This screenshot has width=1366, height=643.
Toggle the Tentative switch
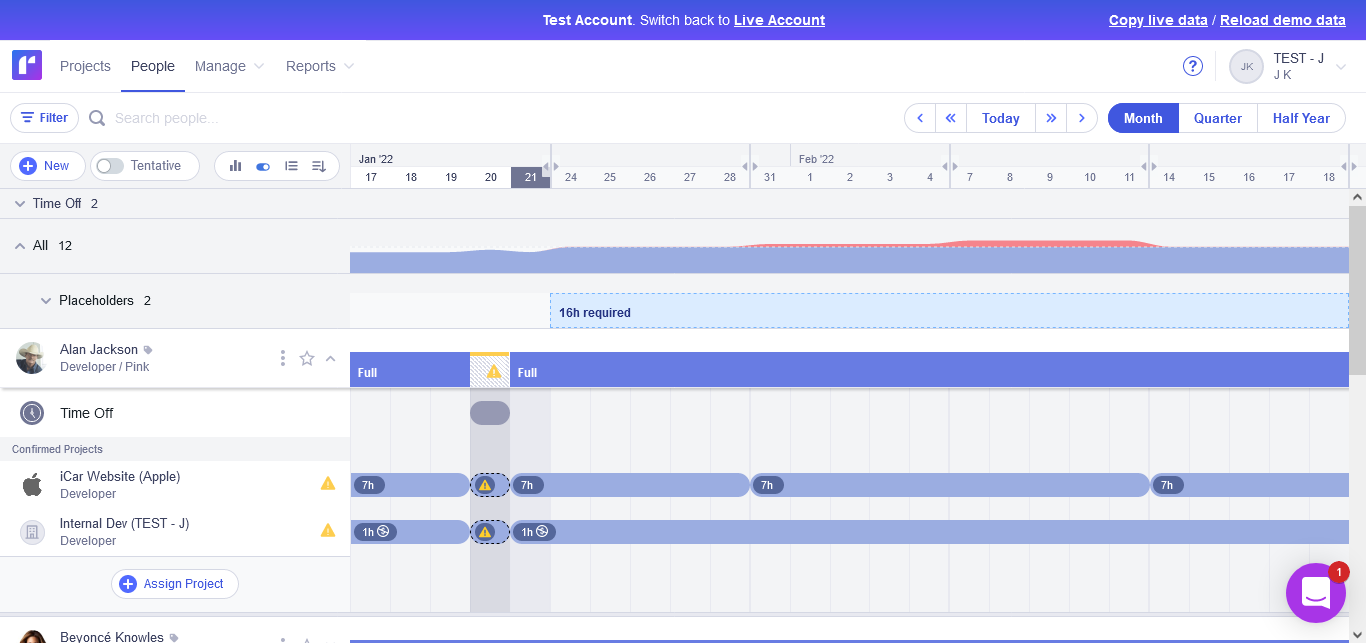click(x=110, y=166)
